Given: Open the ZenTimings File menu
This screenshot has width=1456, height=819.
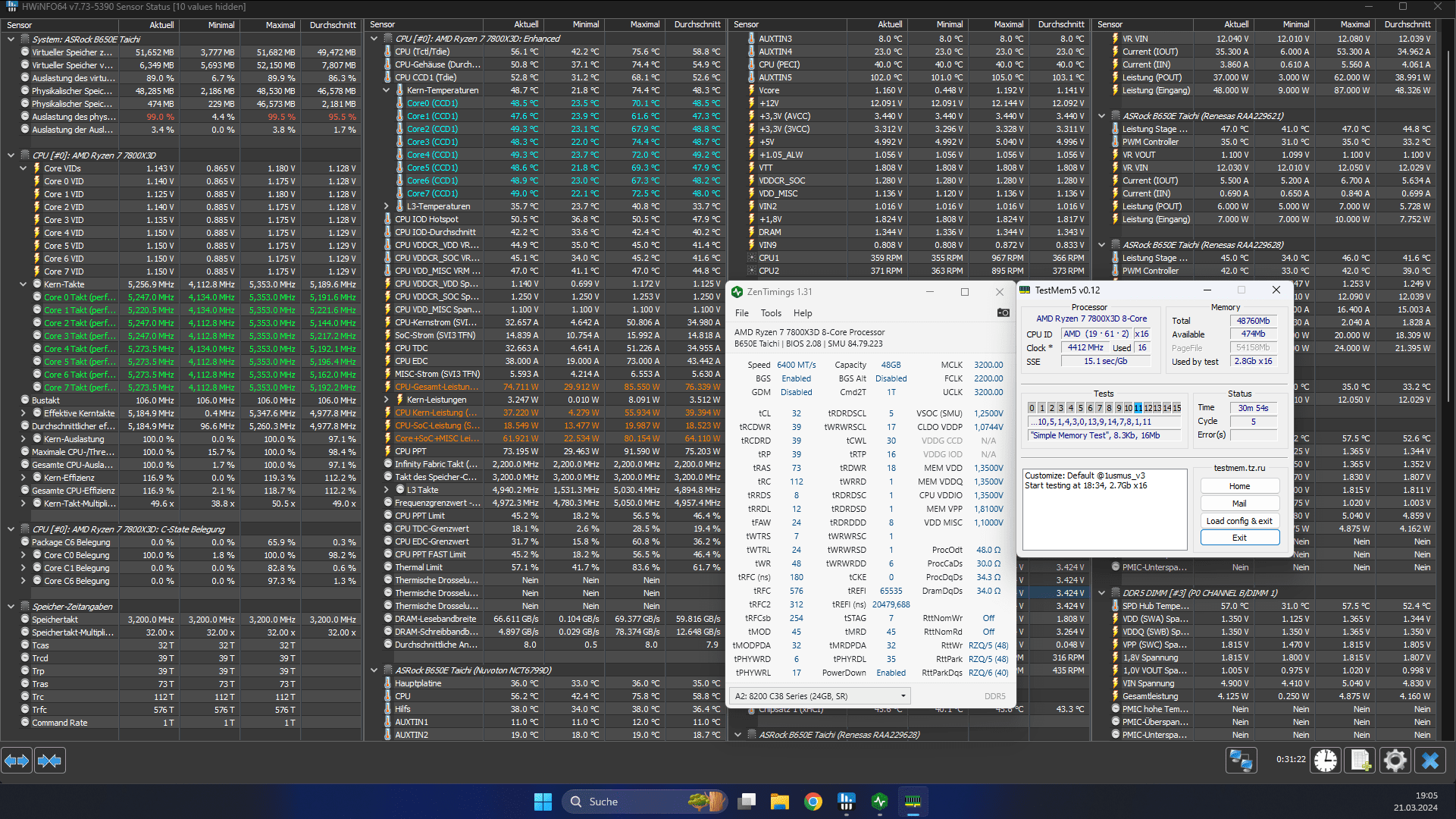Looking at the screenshot, I should tap(741, 313).
